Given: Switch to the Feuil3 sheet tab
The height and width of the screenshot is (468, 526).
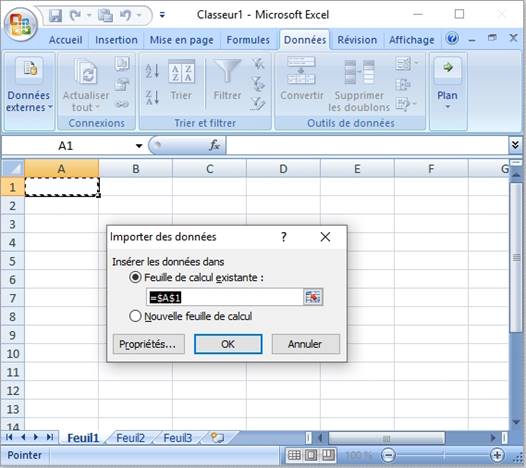Looking at the screenshot, I should click(177, 438).
